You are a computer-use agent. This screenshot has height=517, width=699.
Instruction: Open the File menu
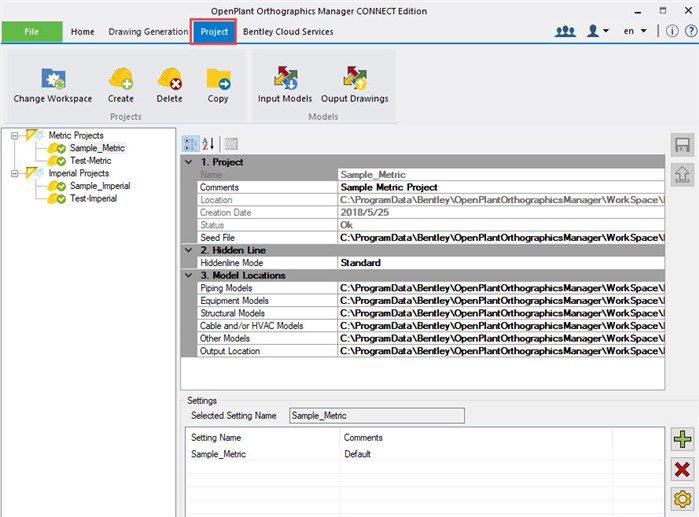pos(31,31)
